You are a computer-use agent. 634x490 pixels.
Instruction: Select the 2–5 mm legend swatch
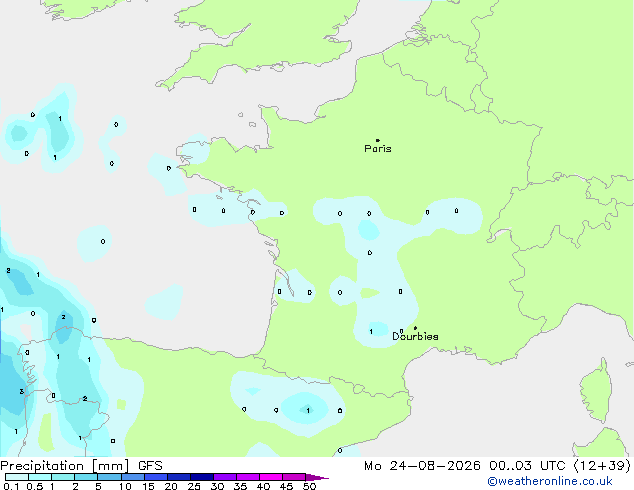[x=86, y=477]
